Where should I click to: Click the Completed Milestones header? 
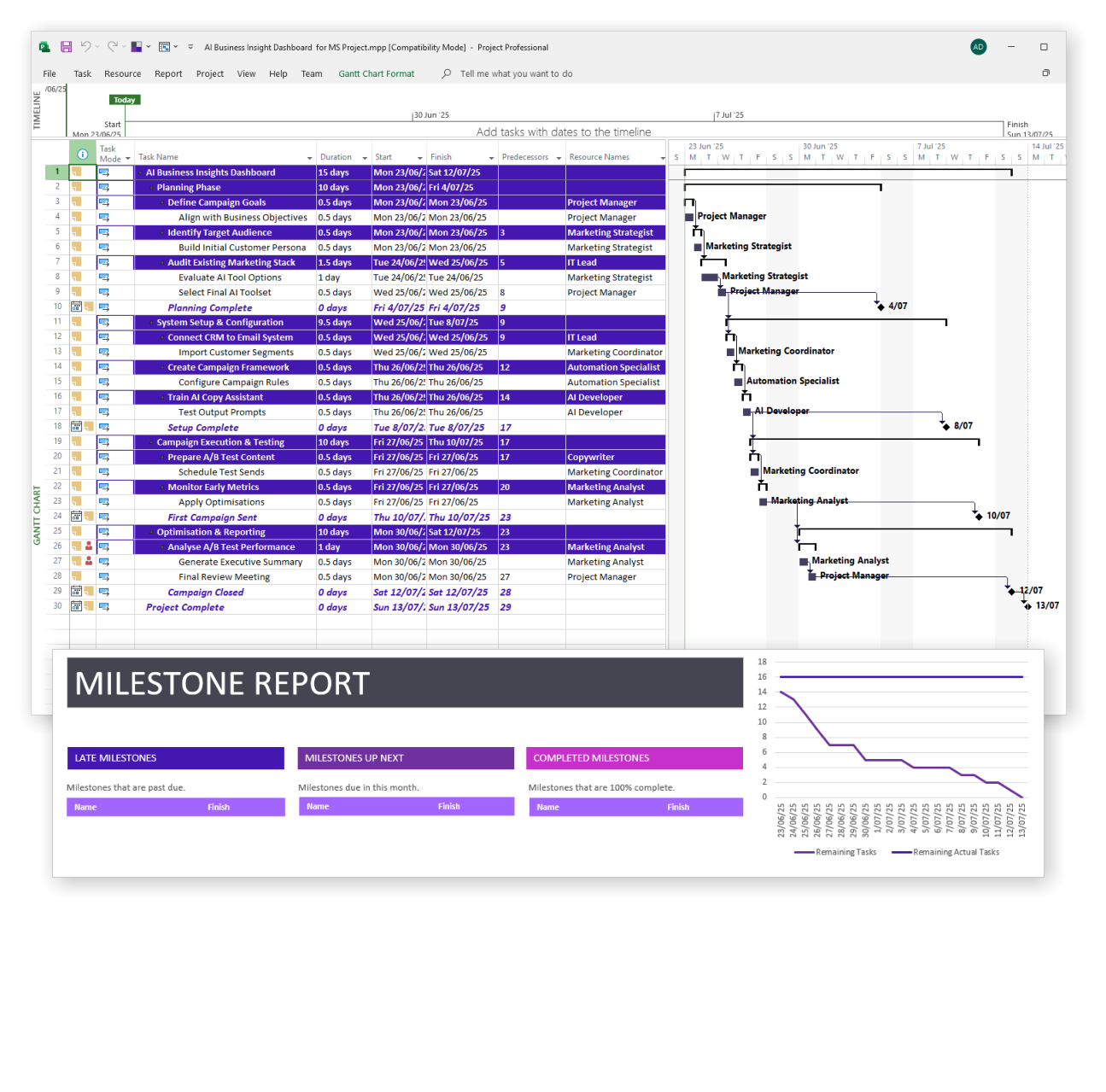click(x=635, y=758)
